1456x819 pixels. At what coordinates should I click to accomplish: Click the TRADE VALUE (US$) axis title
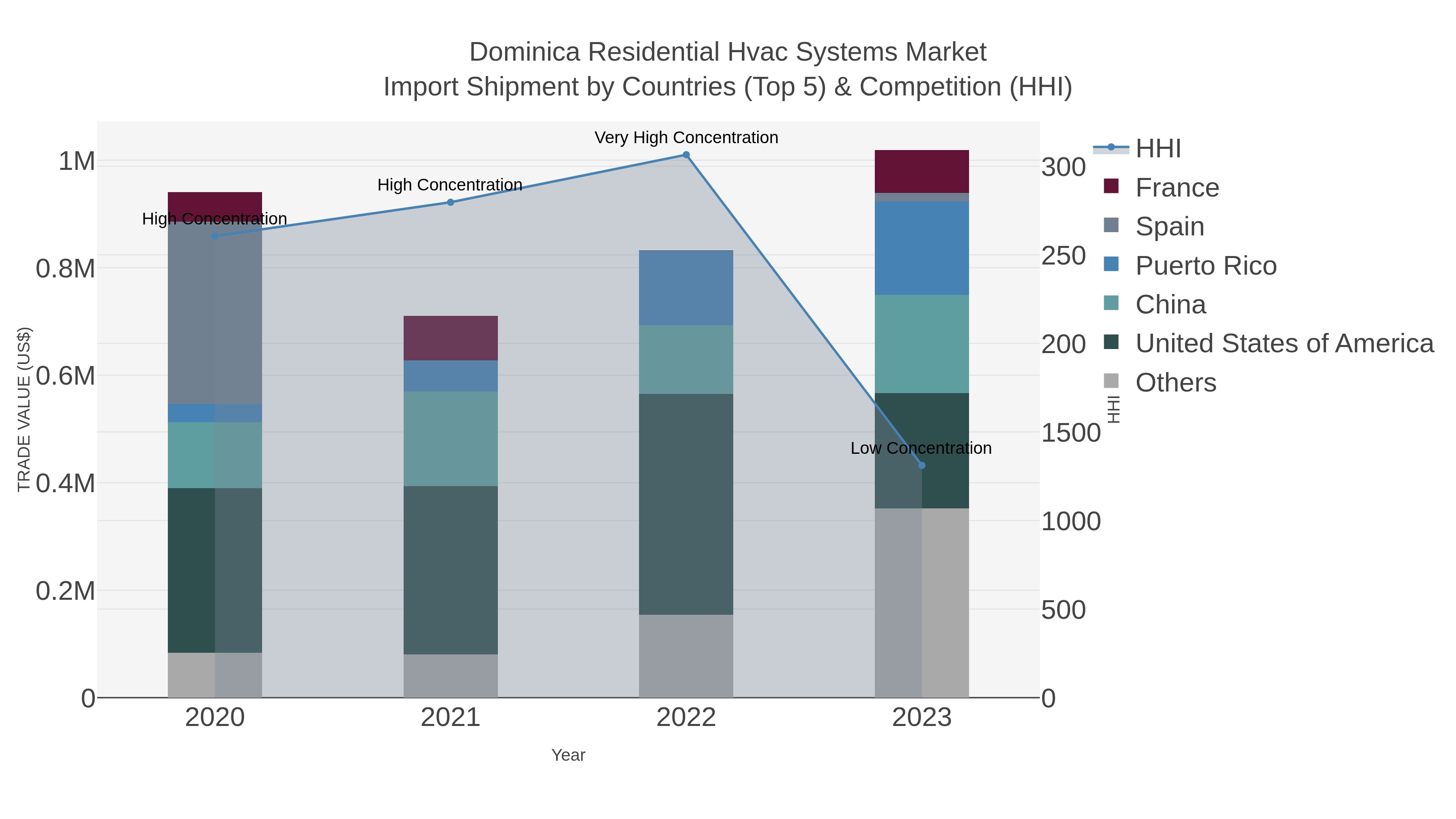point(24,409)
